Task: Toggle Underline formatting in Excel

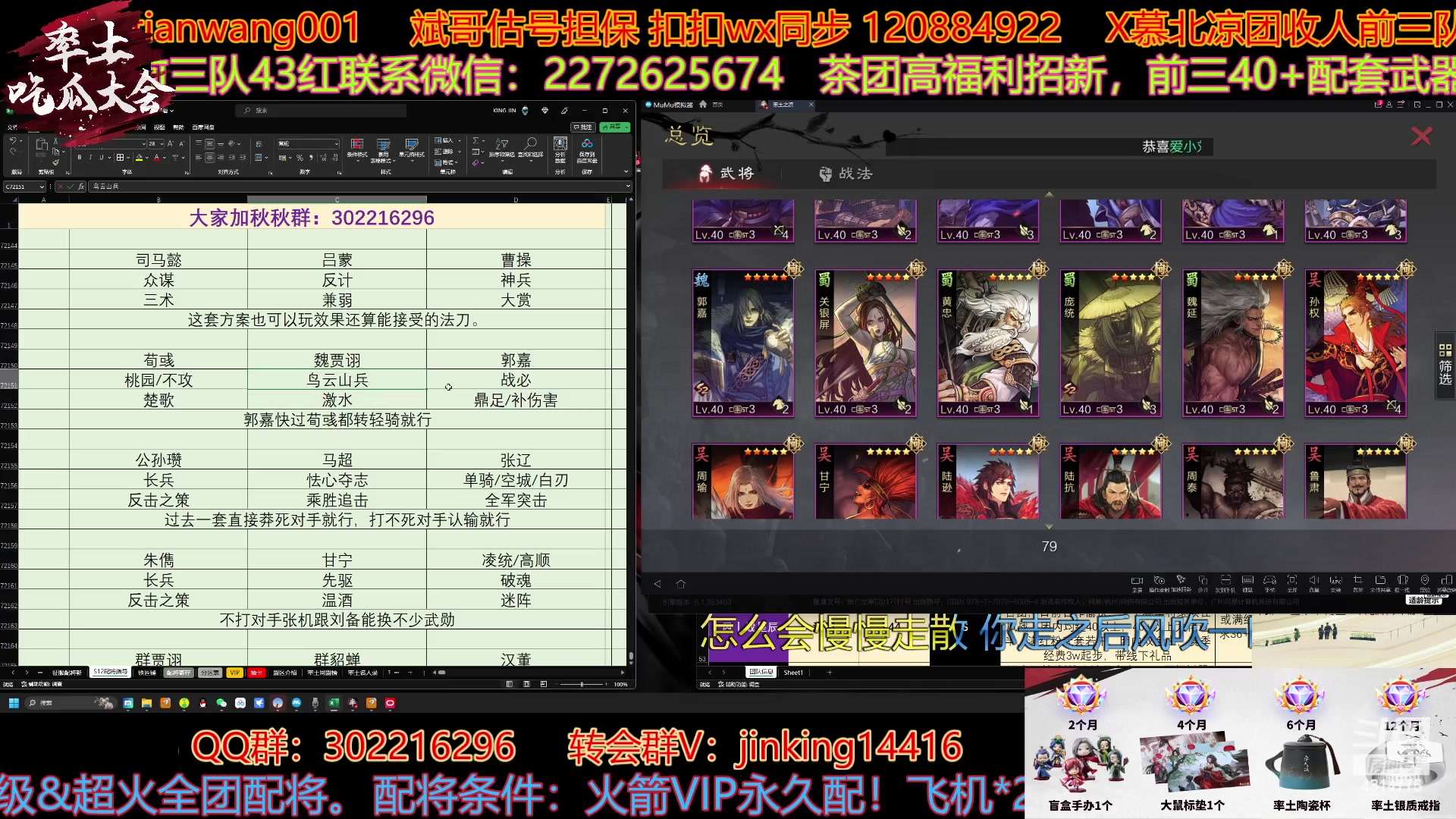Action: pos(101,157)
